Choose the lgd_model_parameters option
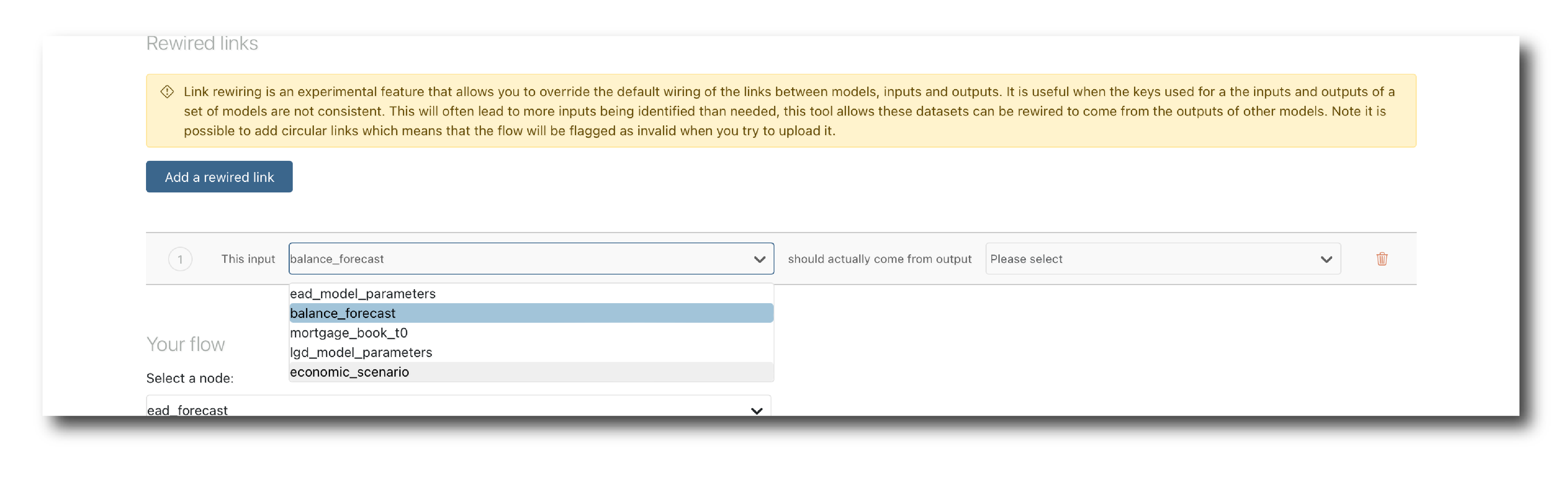1568x499 pixels. (361, 352)
